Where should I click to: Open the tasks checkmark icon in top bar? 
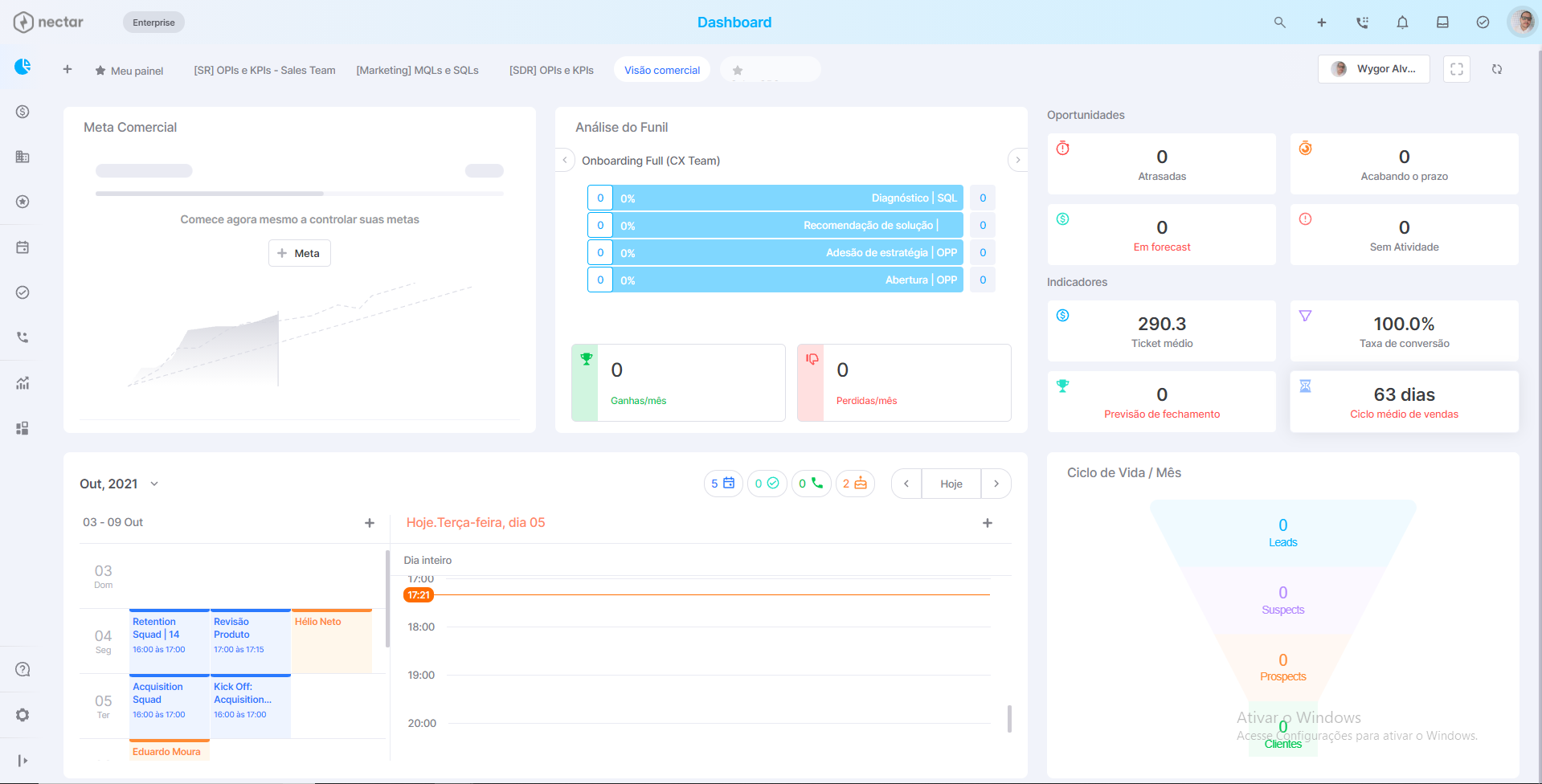click(x=1483, y=22)
